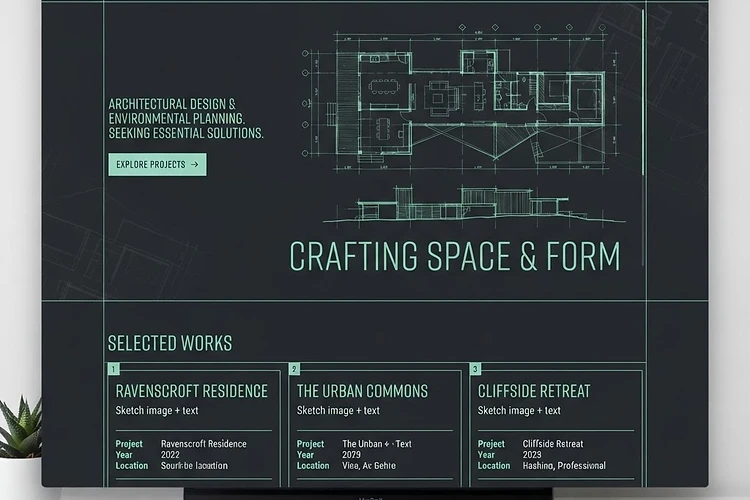
Task: Click year value 2023 in Cliffside card
Action: (x=532, y=455)
